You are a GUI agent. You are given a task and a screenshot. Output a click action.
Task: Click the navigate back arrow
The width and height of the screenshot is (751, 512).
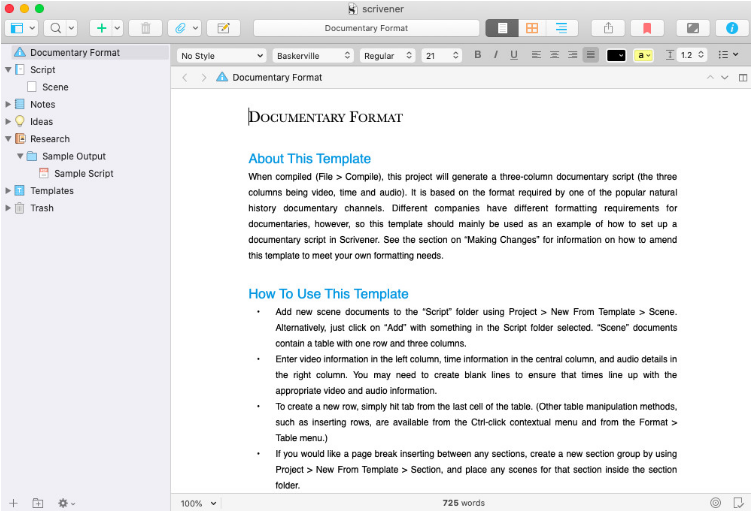click(x=185, y=77)
